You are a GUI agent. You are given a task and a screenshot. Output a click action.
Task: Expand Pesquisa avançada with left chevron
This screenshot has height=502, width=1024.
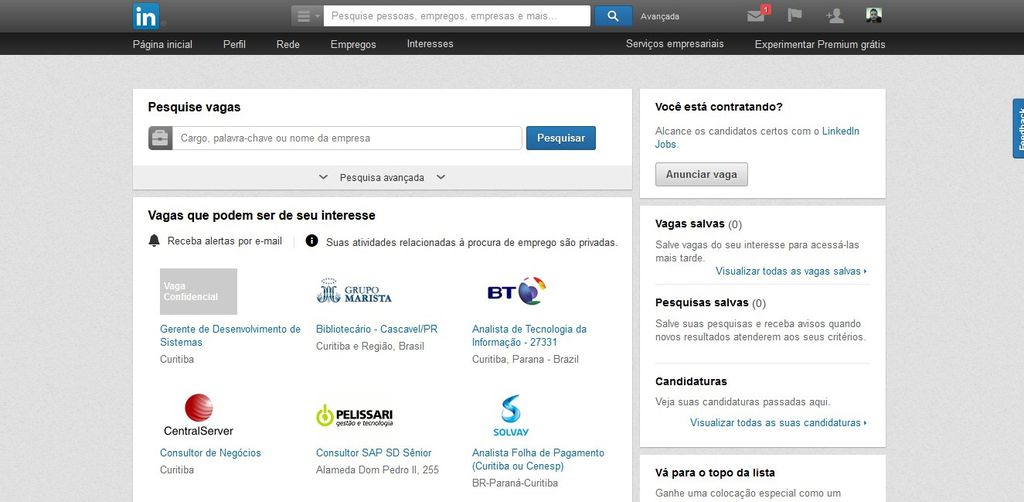pyautogui.click(x=323, y=177)
